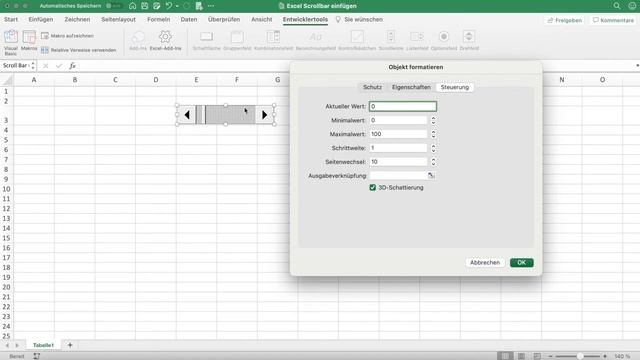Select column A header

(34, 80)
